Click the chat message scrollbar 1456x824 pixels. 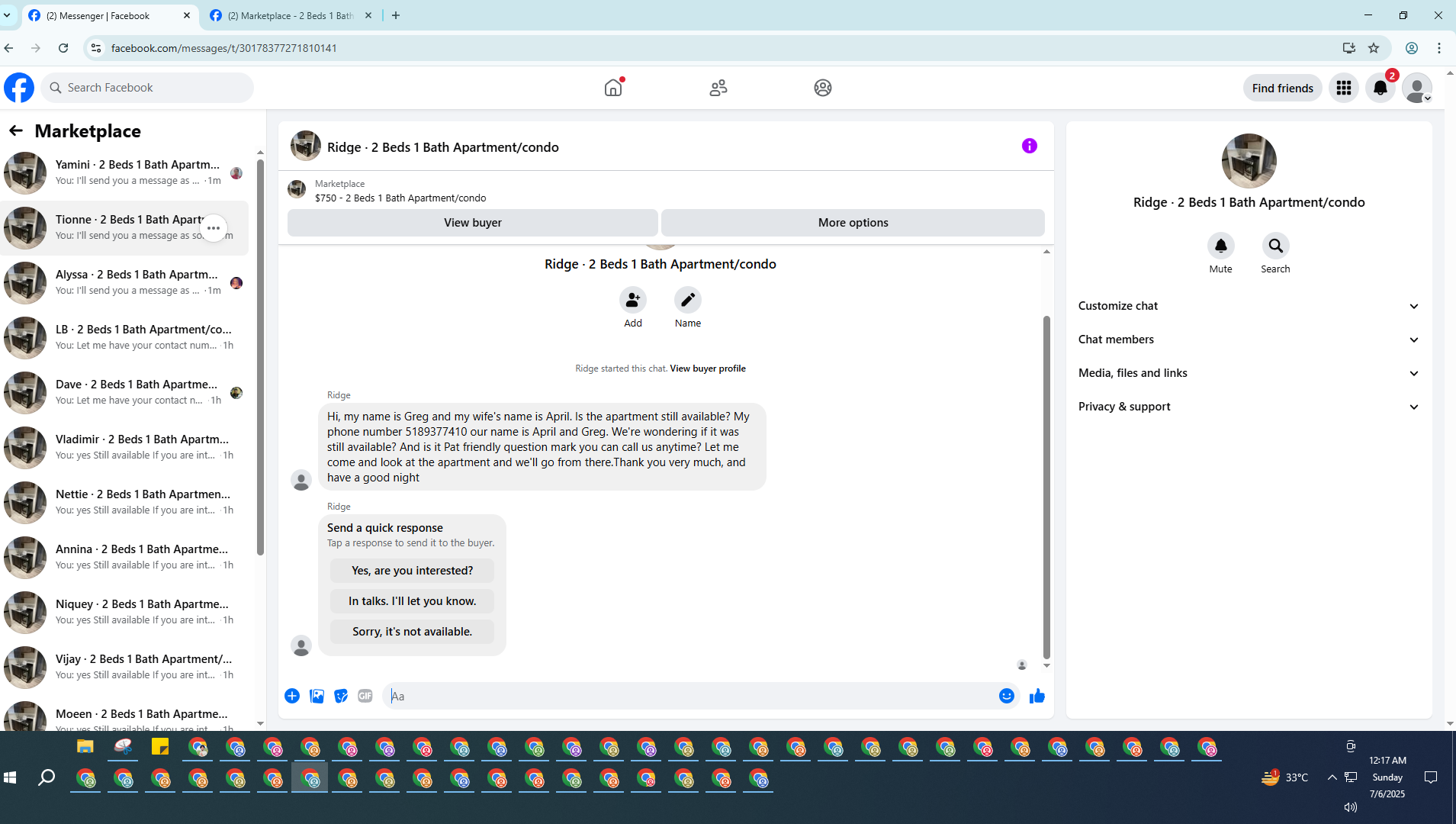pyautogui.click(x=1046, y=488)
